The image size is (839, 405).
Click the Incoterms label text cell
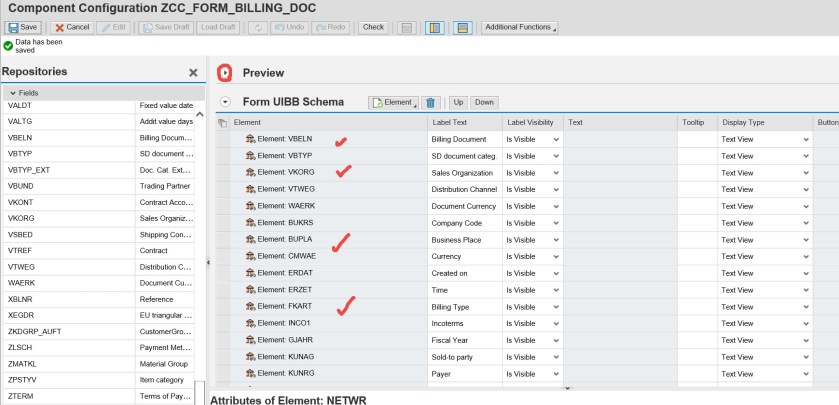(464, 324)
